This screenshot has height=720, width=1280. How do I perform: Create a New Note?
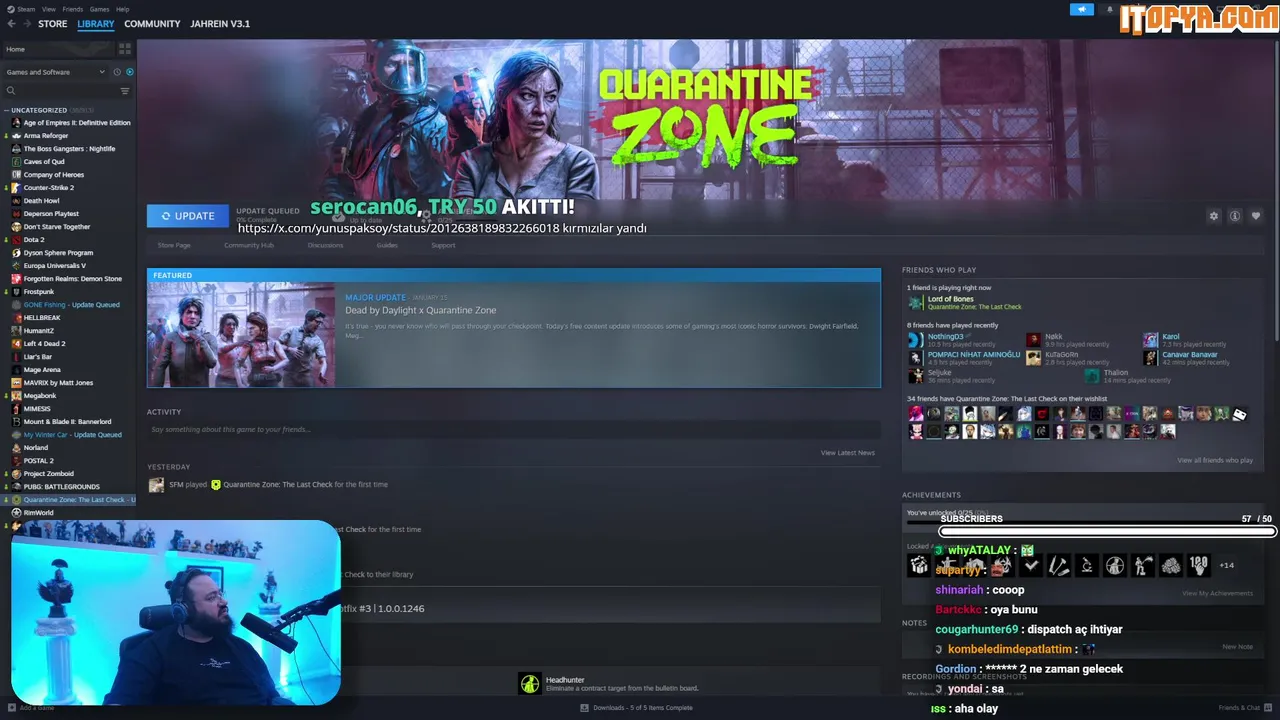[1237, 647]
